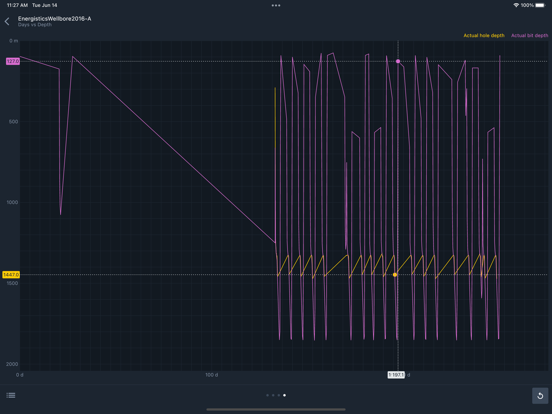Select the third page indicator dot
The width and height of the screenshot is (552, 414).
tap(279, 395)
